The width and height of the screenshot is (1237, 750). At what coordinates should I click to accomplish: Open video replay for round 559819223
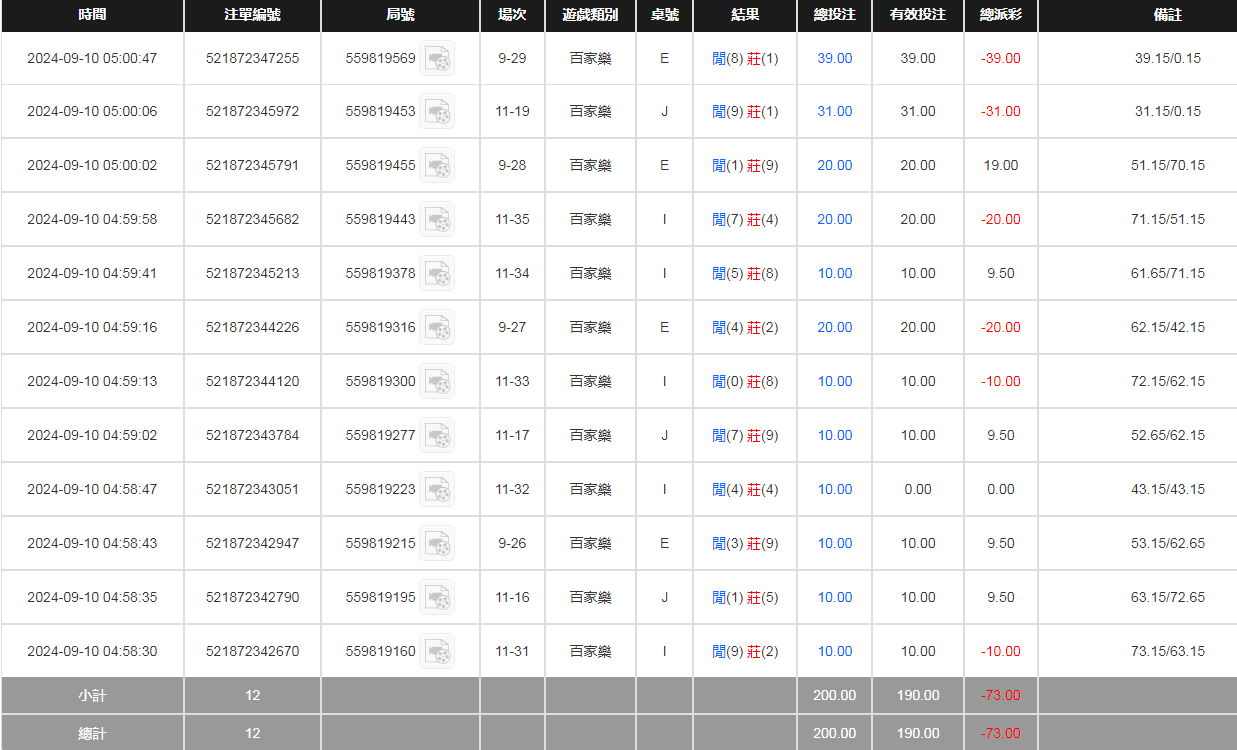[x=437, y=490]
